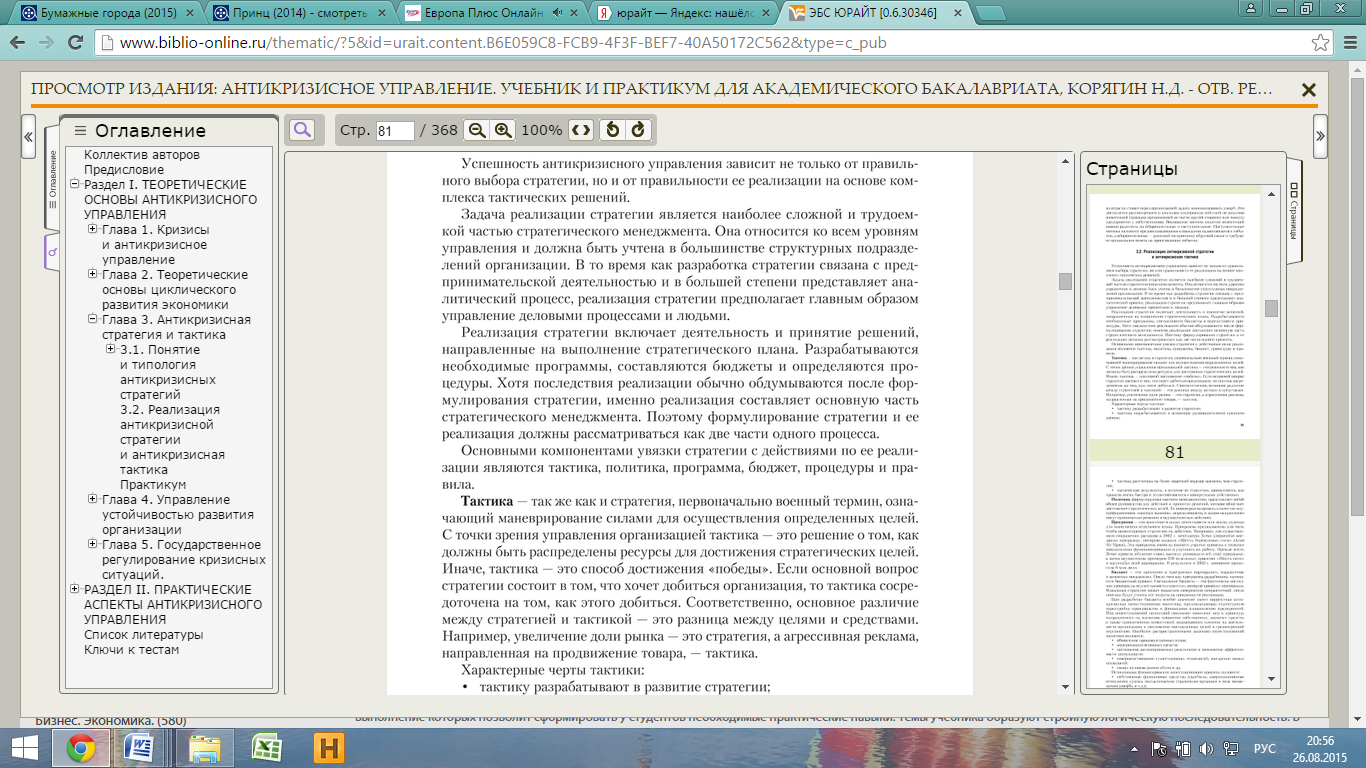Select the next page thumbnail below 81
This screenshot has height=768, width=1366.
(x=1174, y=580)
